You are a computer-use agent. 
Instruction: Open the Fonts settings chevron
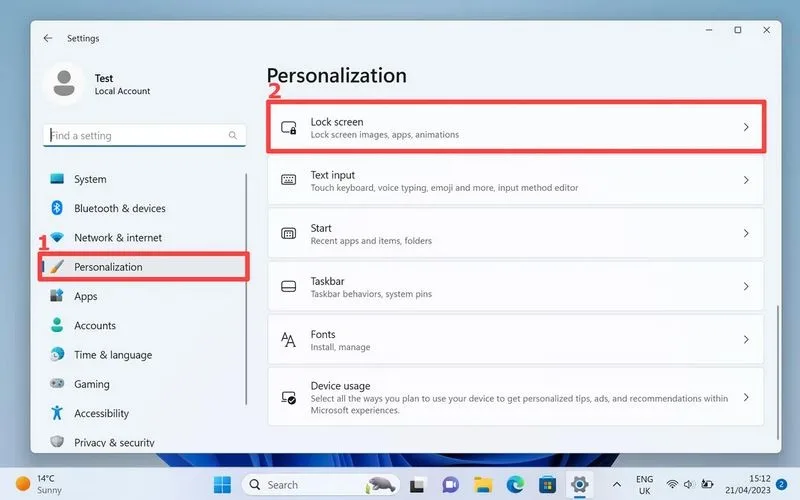click(x=746, y=339)
